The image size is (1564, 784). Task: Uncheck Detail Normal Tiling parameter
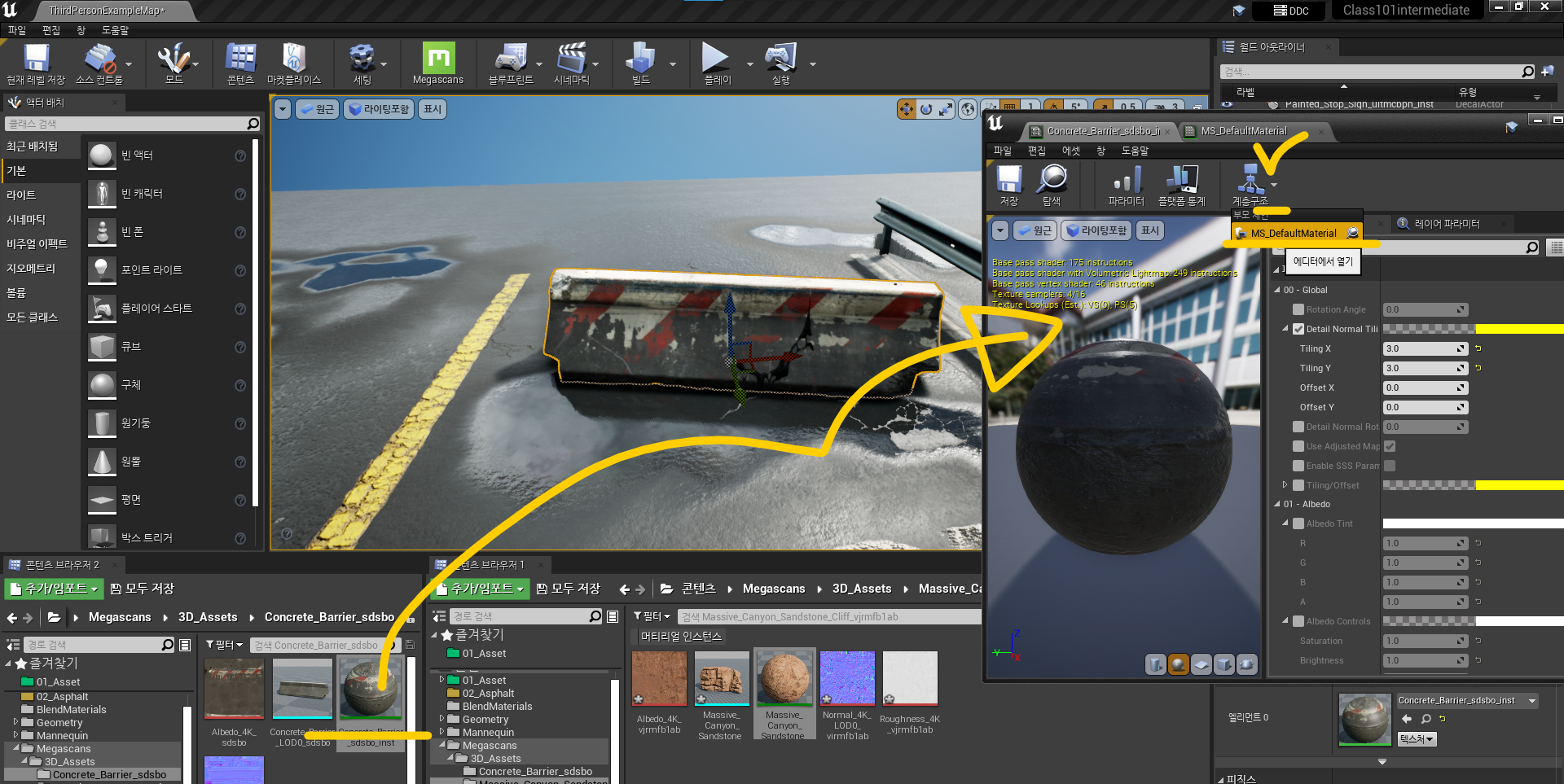[1298, 329]
